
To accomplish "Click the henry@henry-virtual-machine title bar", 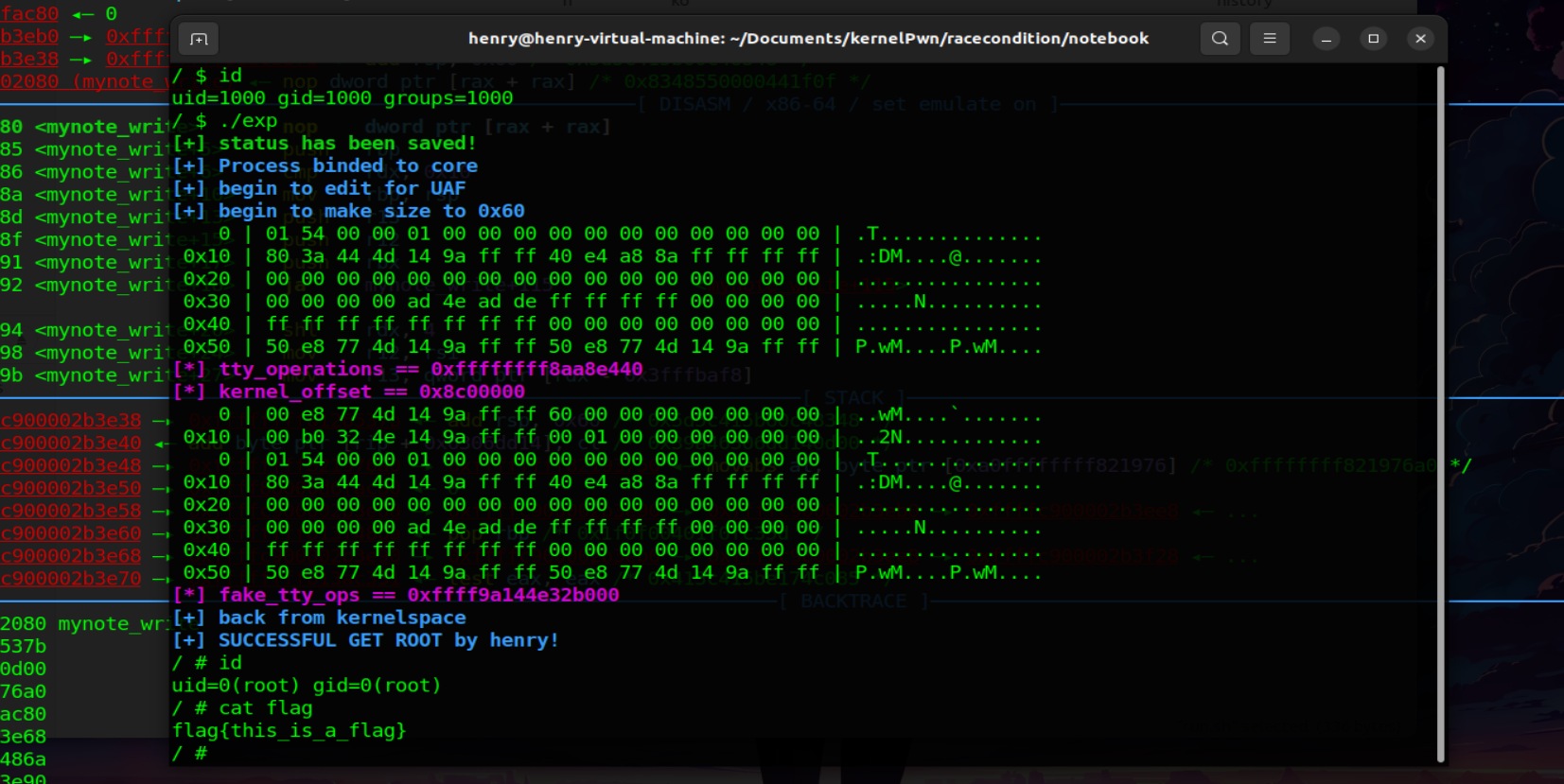I will point(808,39).
